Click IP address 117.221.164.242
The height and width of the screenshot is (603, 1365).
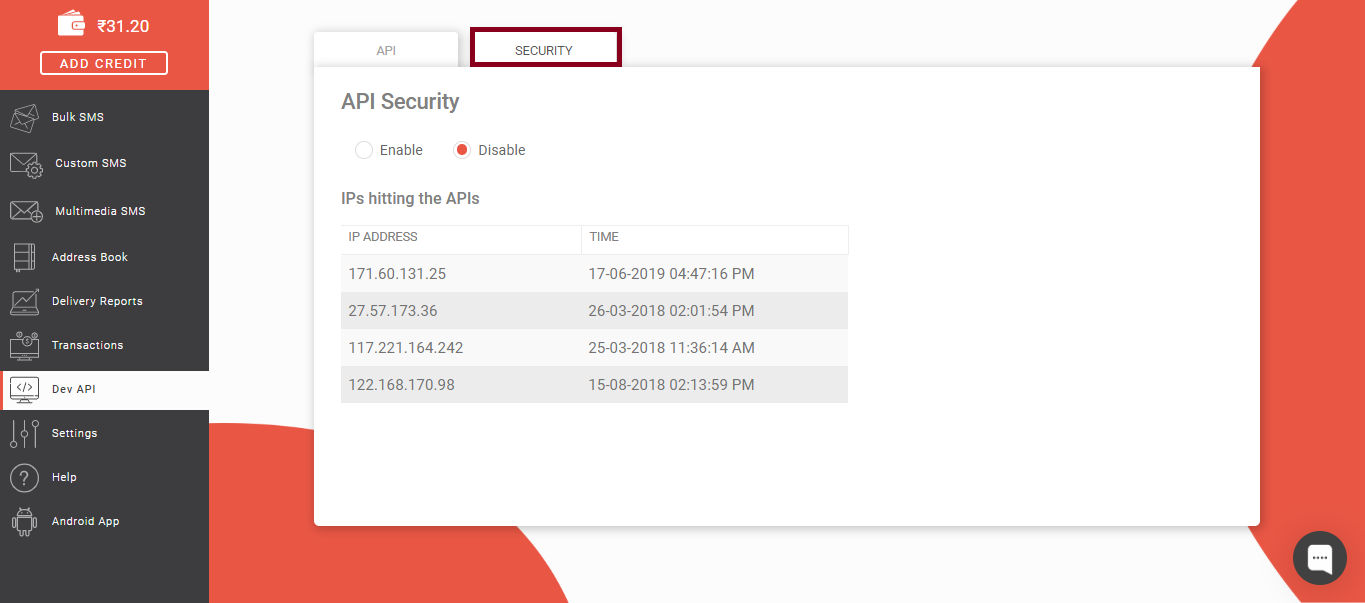406,348
